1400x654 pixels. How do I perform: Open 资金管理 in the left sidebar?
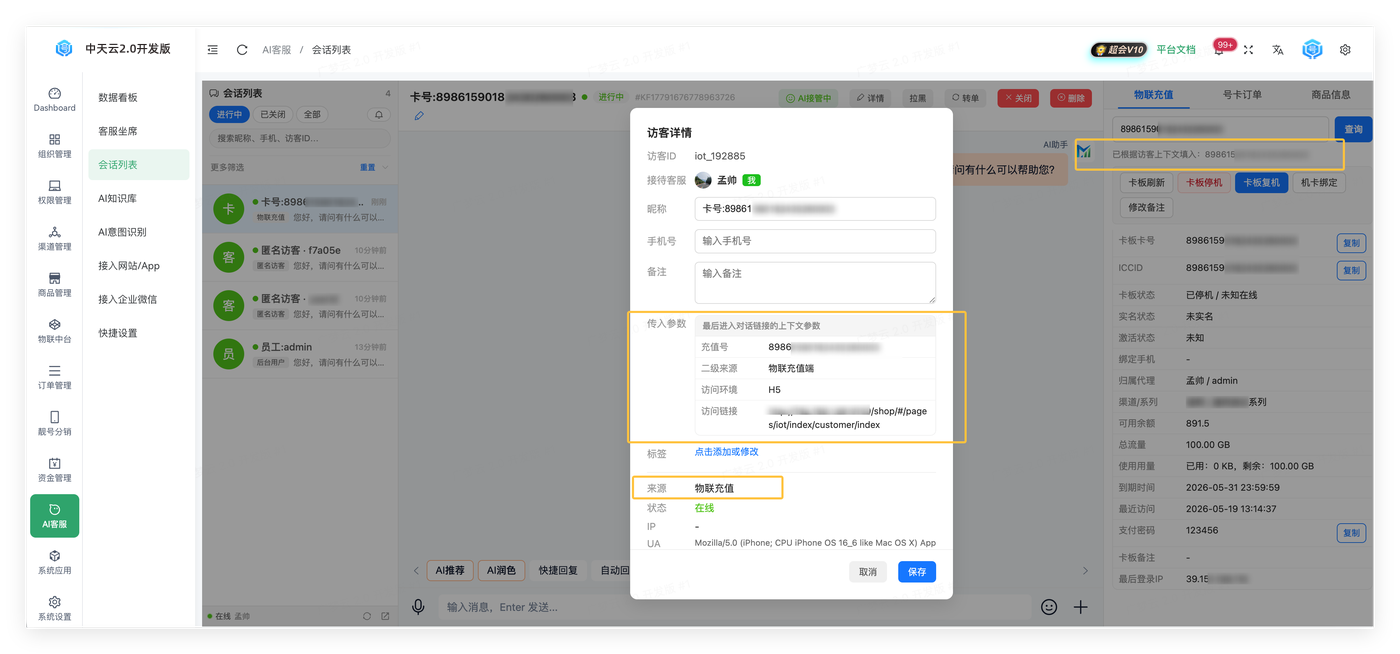(54, 470)
